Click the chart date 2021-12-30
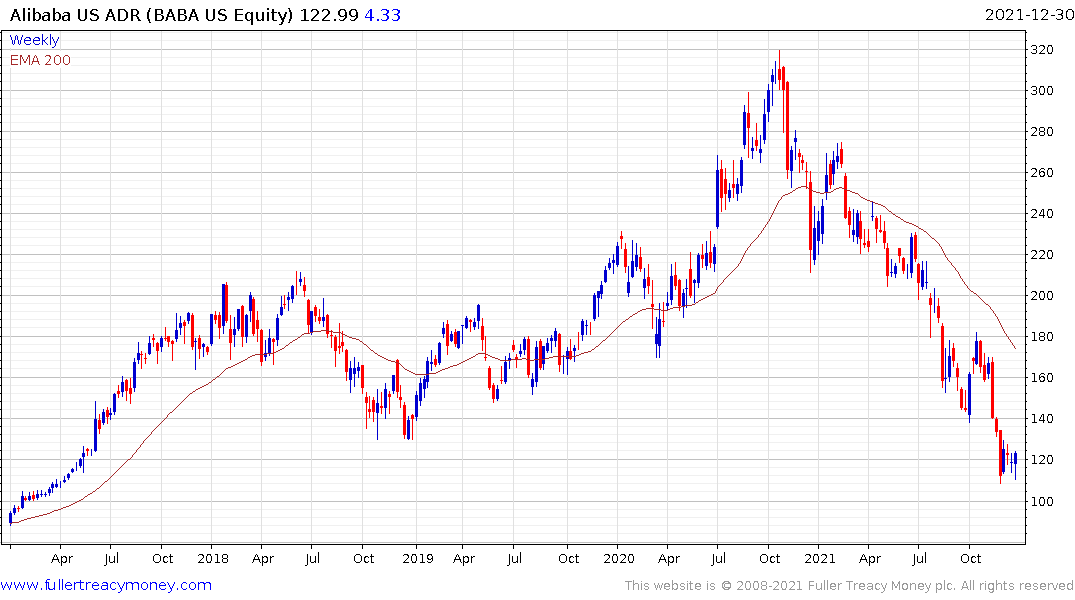The image size is (1075, 600). coord(1029,15)
